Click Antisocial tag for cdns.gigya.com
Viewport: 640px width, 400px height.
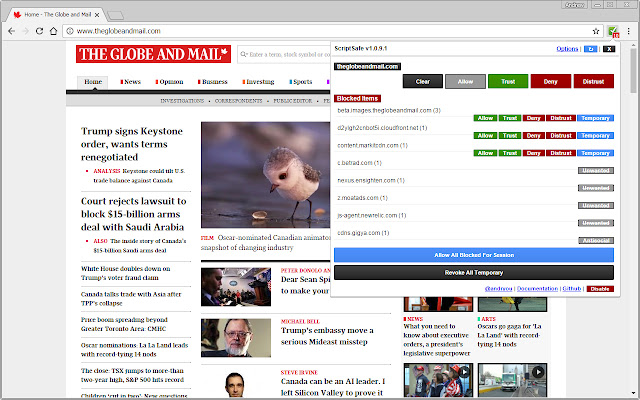(x=596, y=241)
